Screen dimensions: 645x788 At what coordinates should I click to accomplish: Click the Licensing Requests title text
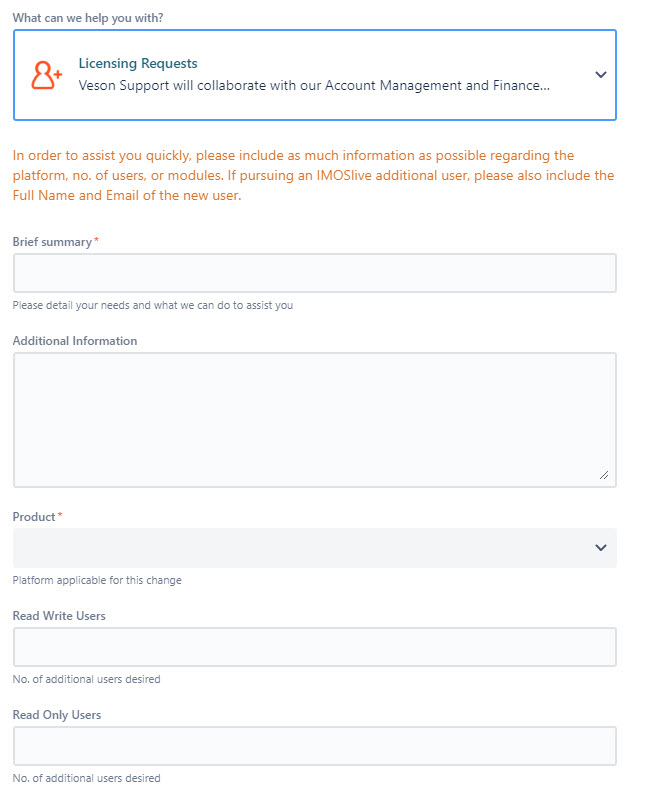click(138, 64)
